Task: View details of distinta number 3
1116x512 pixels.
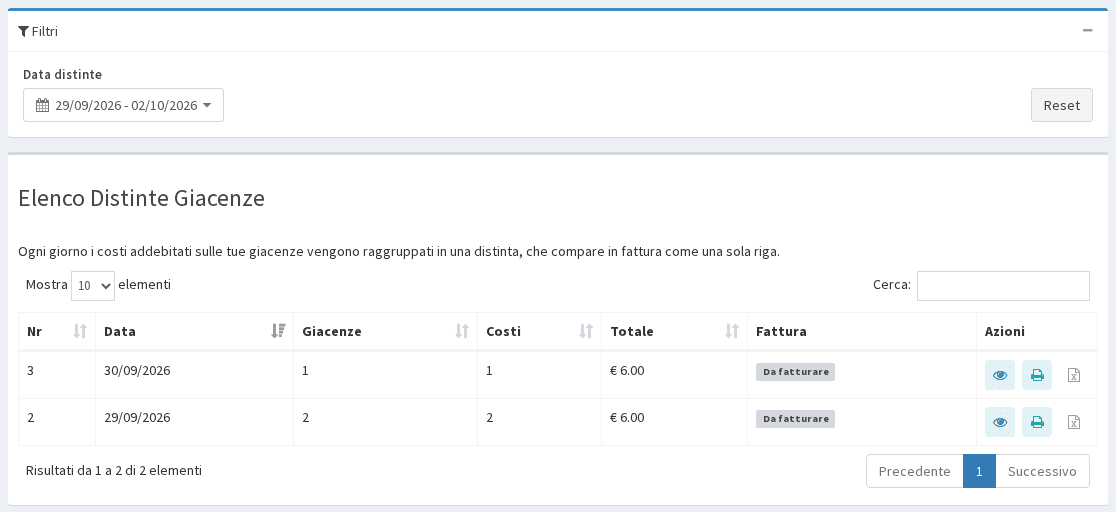Action: tap(999, 375)
